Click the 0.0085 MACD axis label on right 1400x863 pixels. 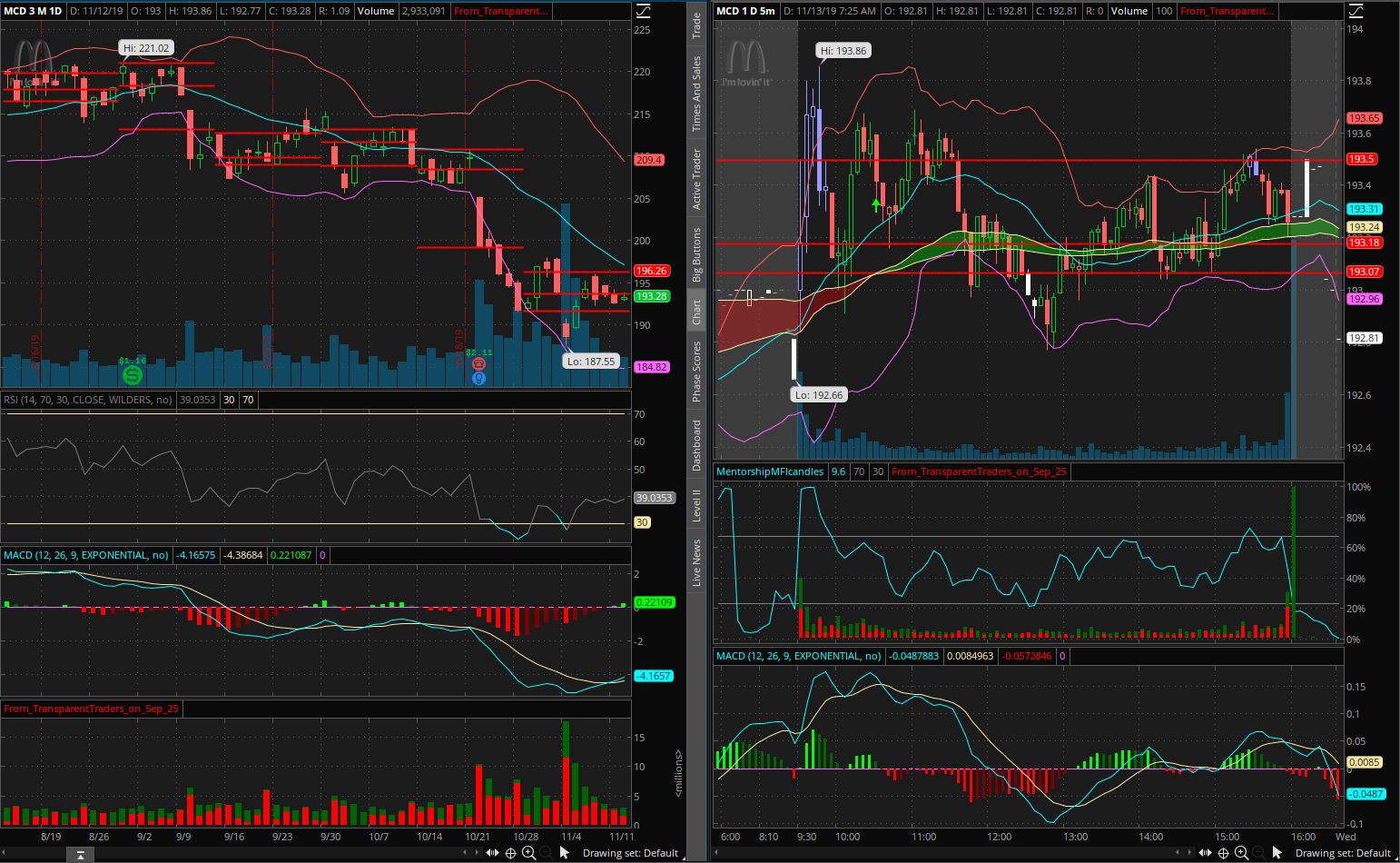[1364, 762]
